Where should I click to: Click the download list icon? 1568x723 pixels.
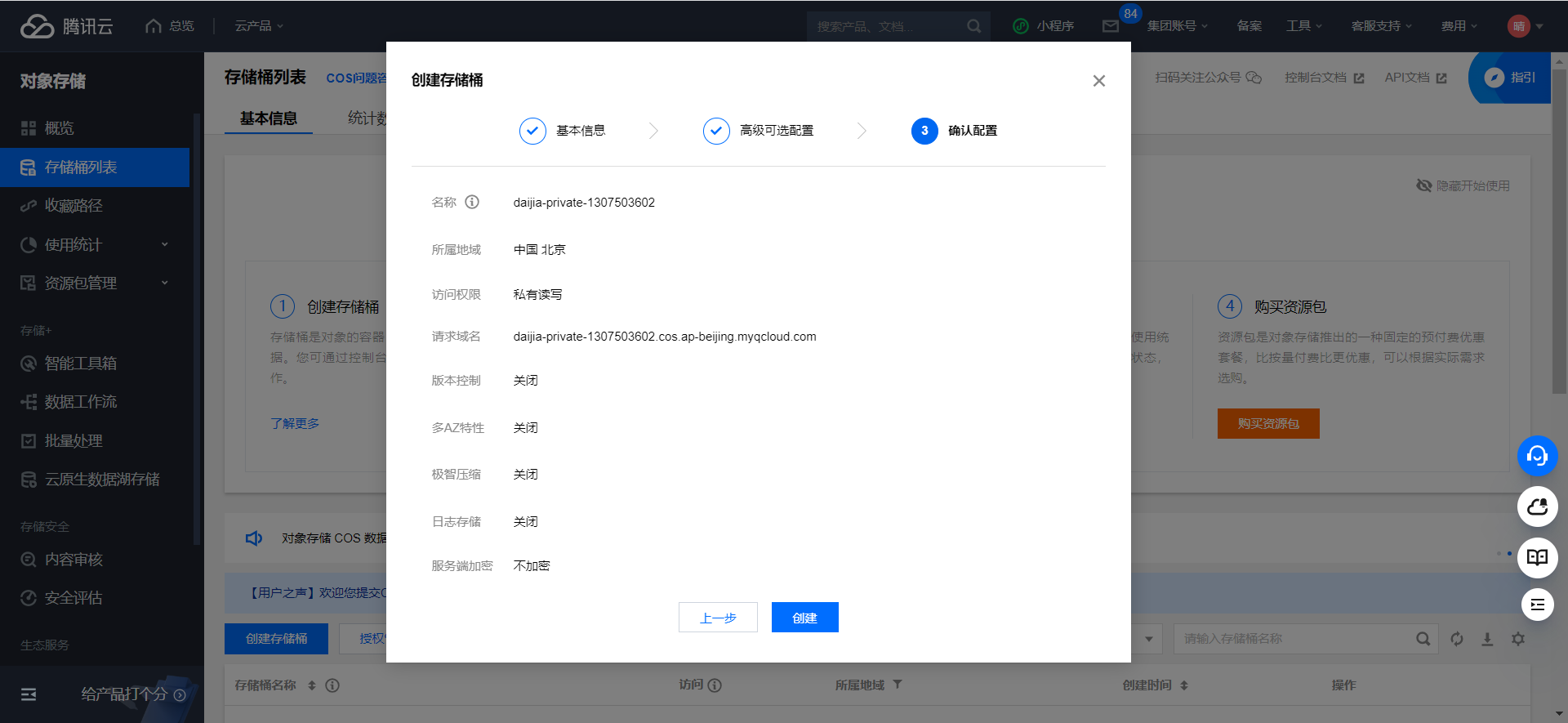[x=1487, y=639]
